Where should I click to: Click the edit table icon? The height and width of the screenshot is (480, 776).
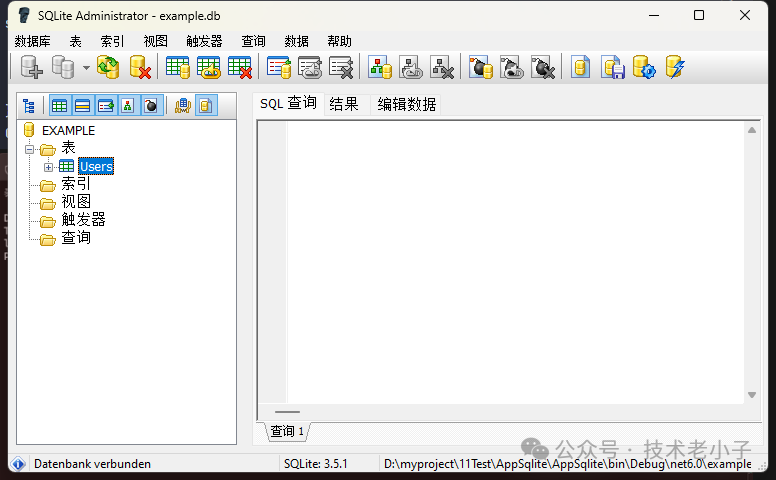(208, 67)
